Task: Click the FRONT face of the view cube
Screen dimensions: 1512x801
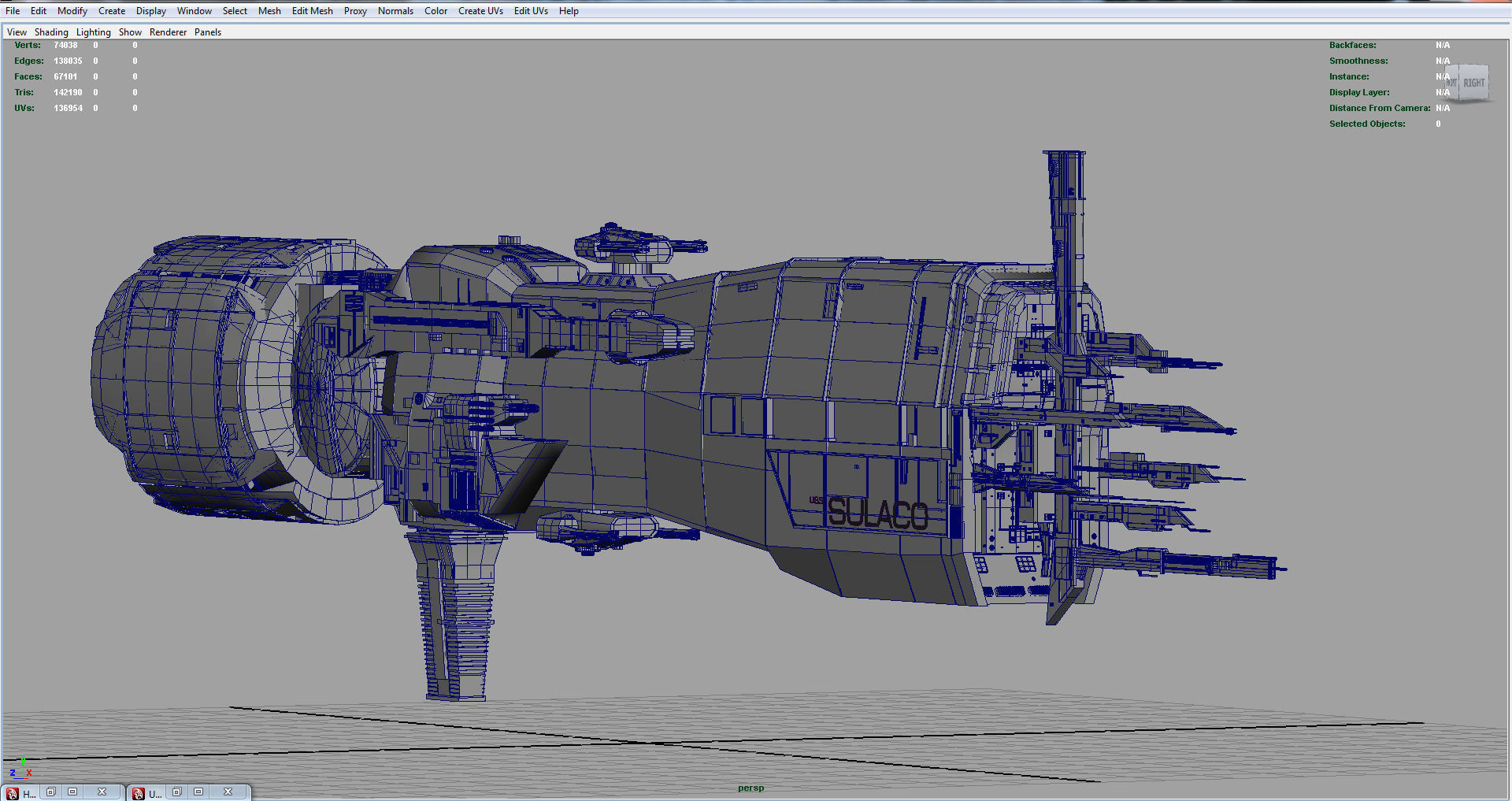Action: coord(1451,83)
